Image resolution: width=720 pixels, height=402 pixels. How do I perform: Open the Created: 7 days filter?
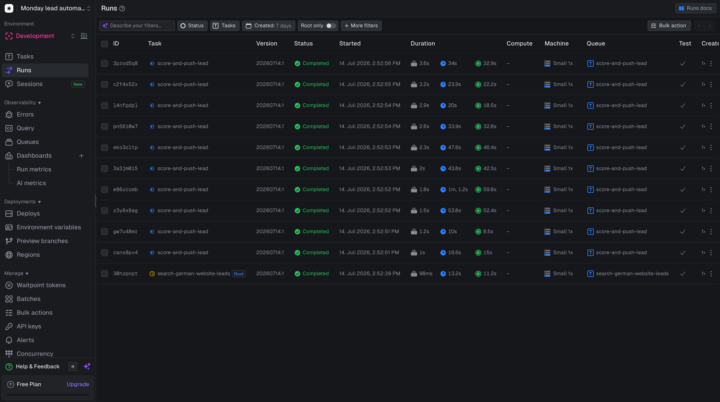pyautogui.click(x=269, y=26)
